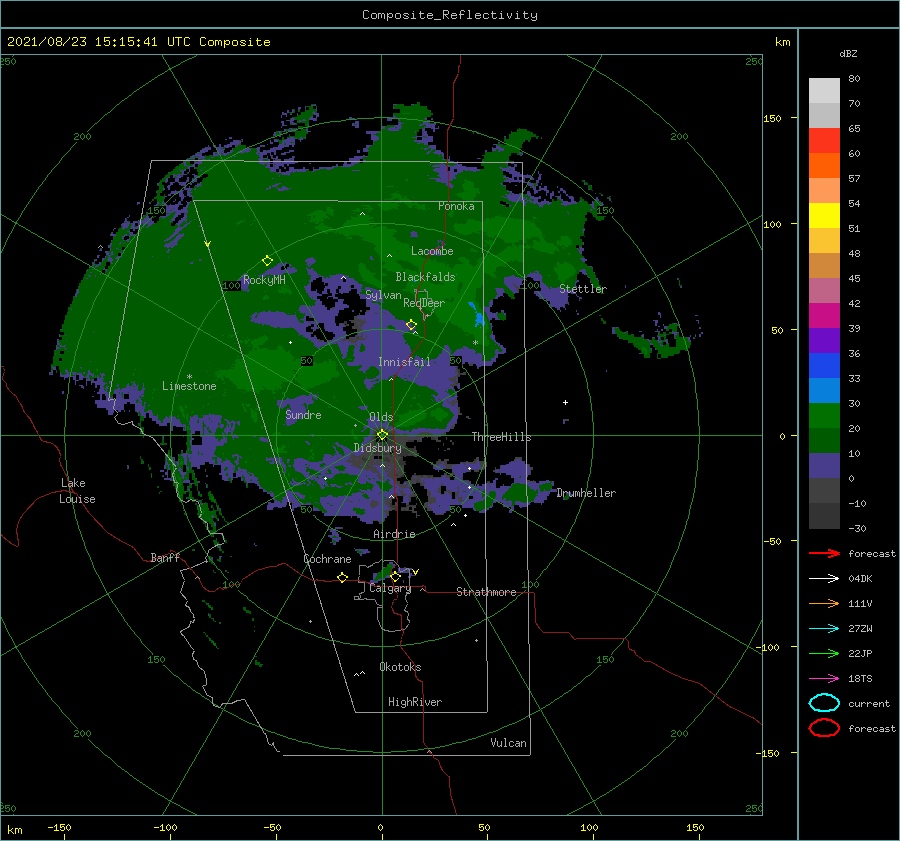Screen dimensions: 900x841
Task: Click the Sylvan label
Action: coord(383,296)
